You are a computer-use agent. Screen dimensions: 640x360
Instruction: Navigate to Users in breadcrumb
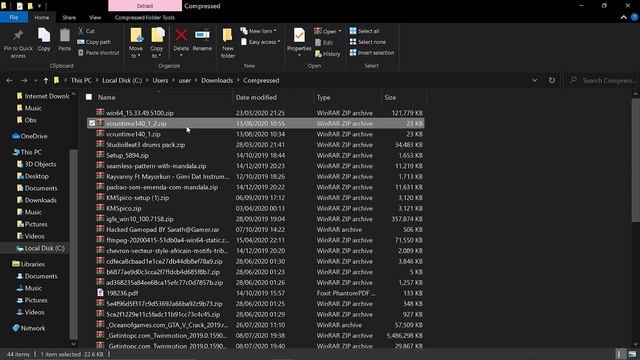coord(160,80)
